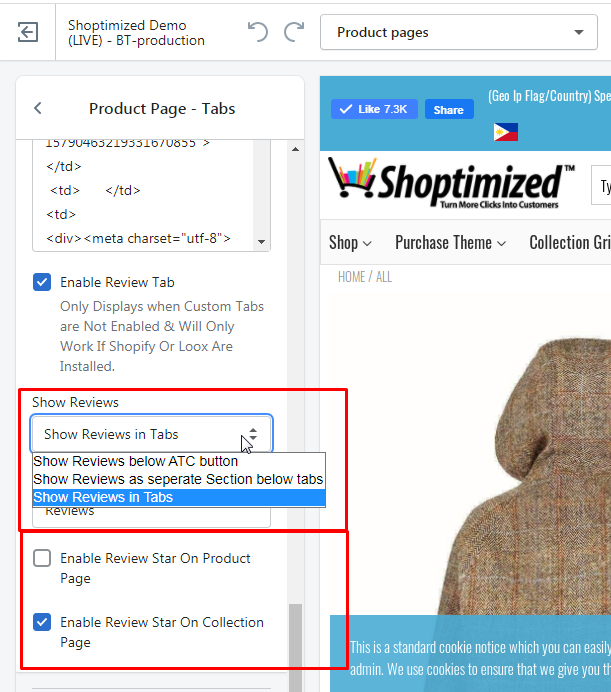Uncheck Enable Review Star On Collection Page

click(x=42, y=622)
